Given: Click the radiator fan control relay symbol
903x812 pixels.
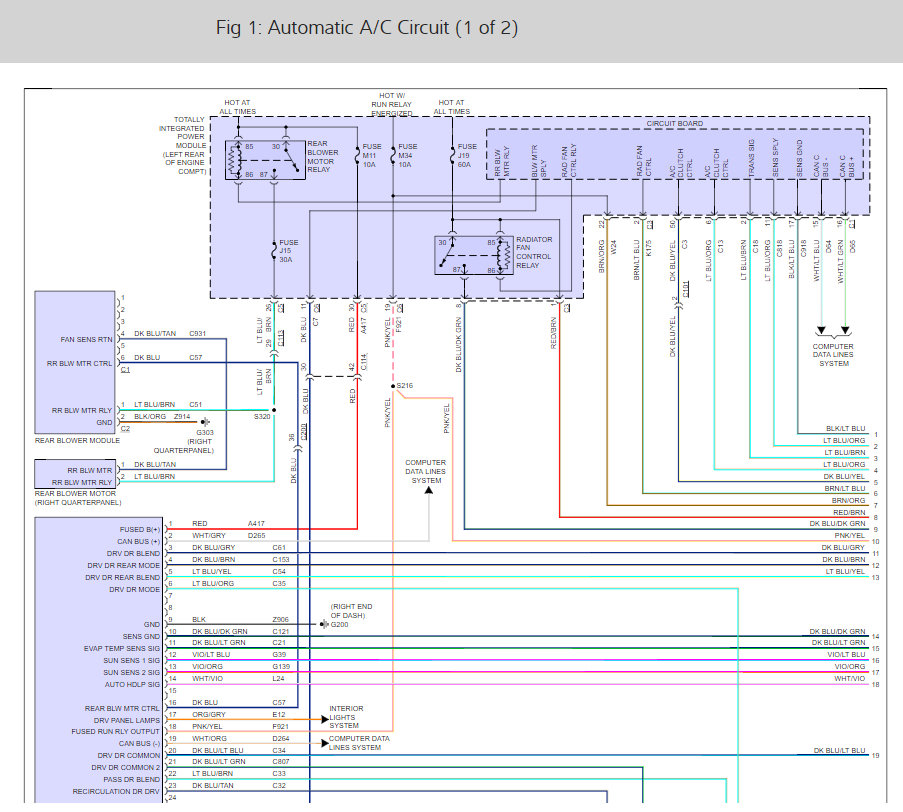Looking at the screenshot, I should 467,256.
